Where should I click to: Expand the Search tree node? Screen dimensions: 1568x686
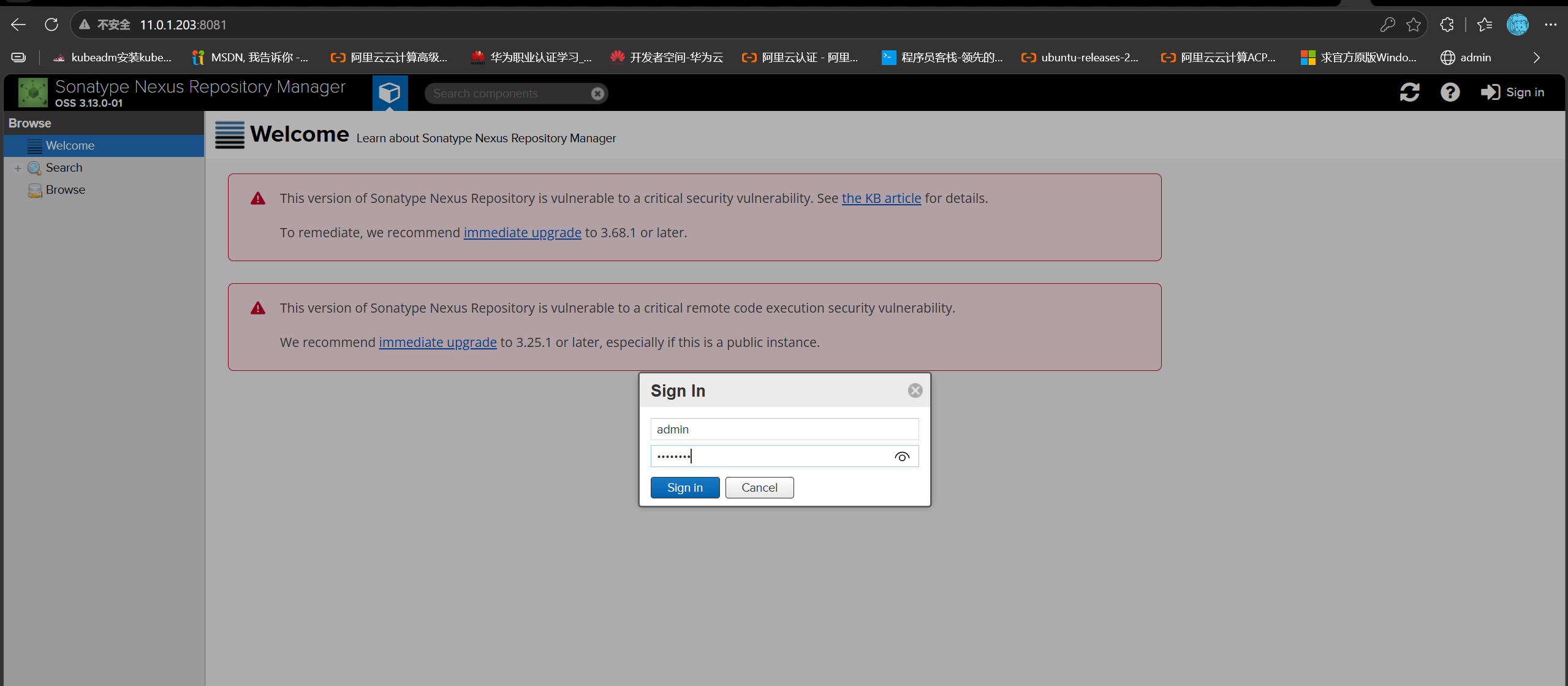coord(18,168)
